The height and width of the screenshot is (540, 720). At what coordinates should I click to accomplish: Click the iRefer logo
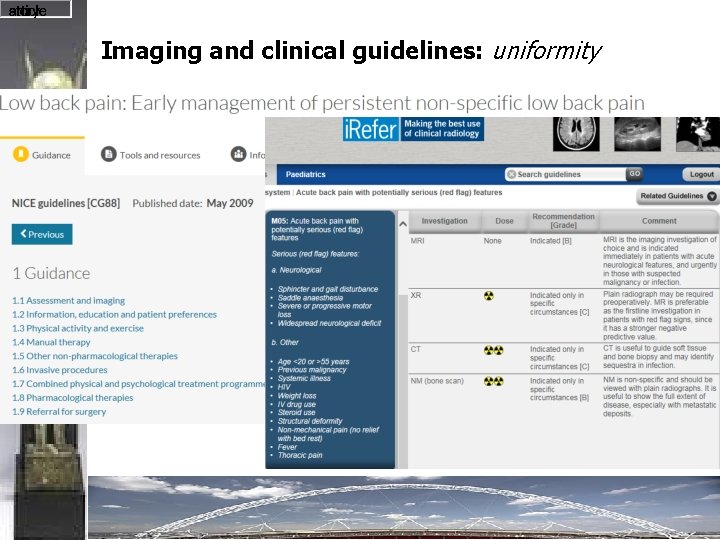point(371,129)
